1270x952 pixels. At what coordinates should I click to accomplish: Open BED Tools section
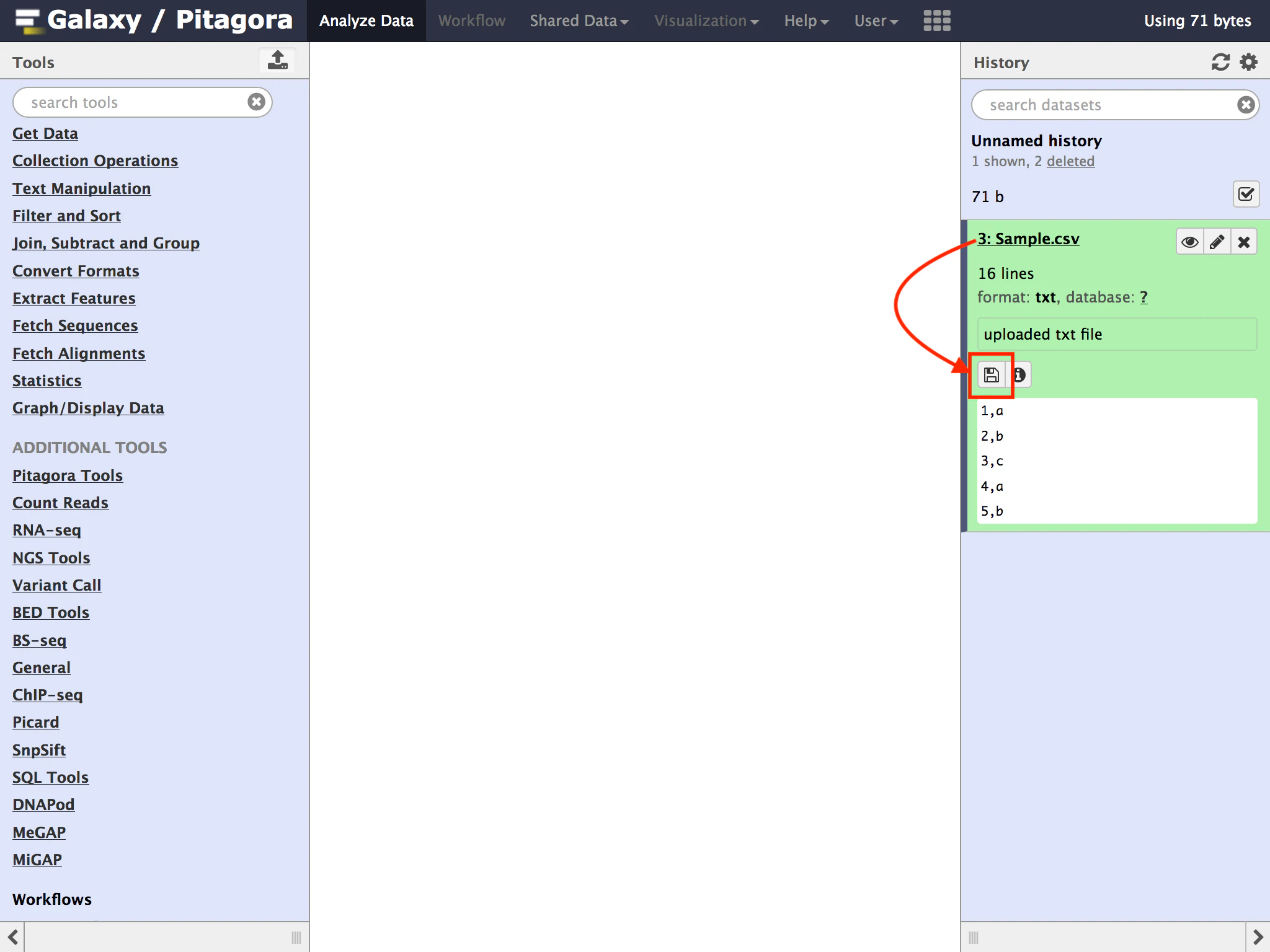point(51,612)
